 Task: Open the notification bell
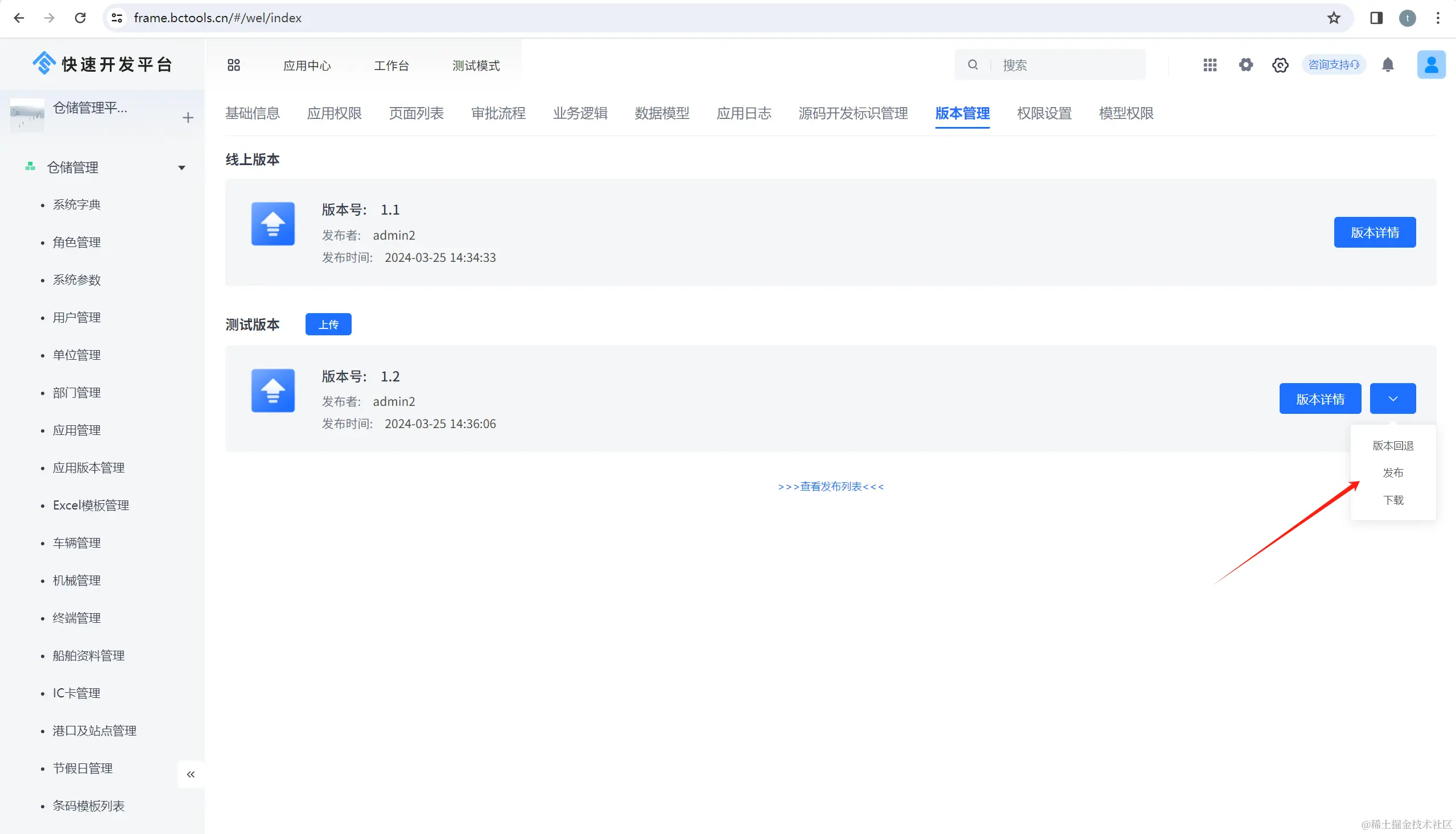(1388, 65)
